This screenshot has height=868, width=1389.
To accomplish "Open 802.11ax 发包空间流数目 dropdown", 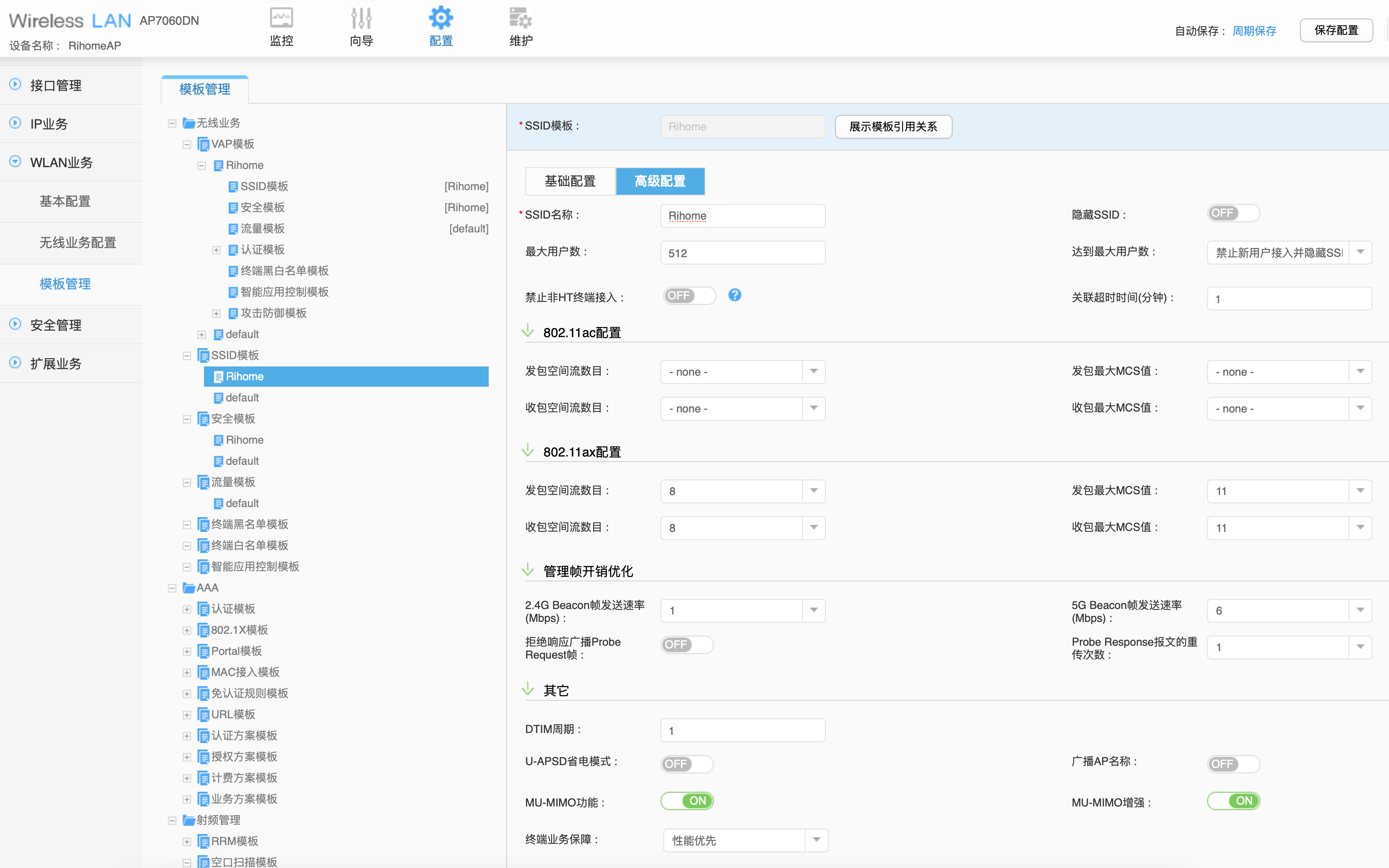I will [x=743, y=491].
